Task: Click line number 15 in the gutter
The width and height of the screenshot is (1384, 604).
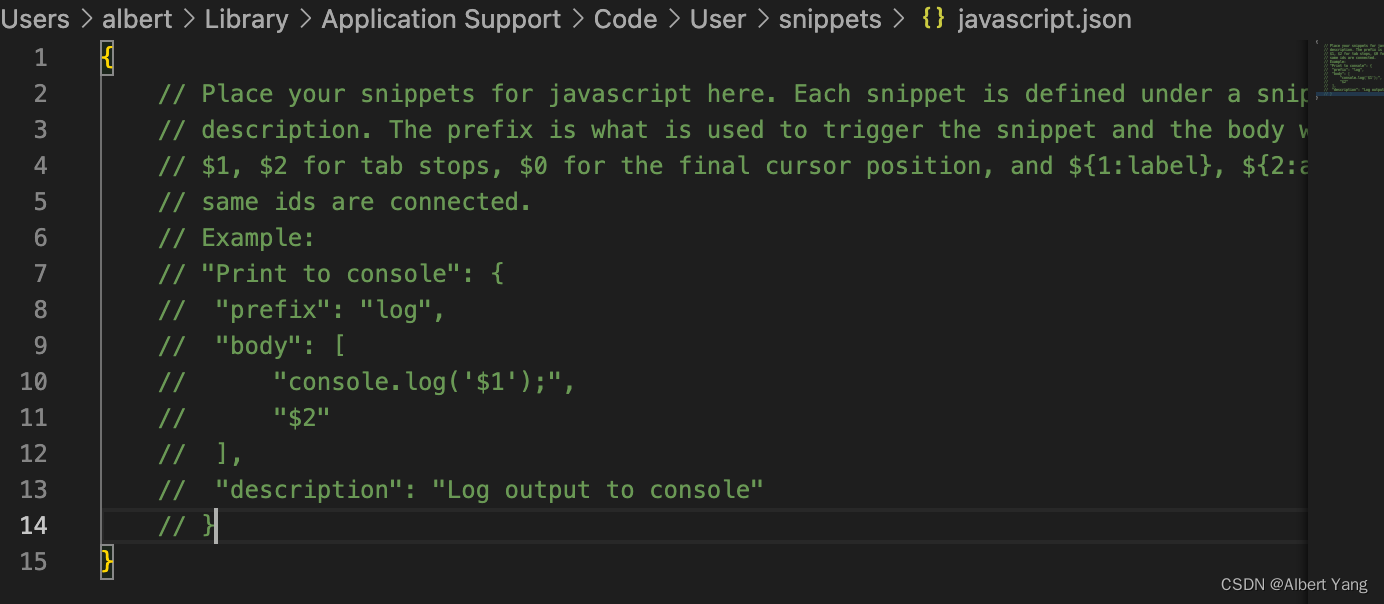Action: click(34, 562)
